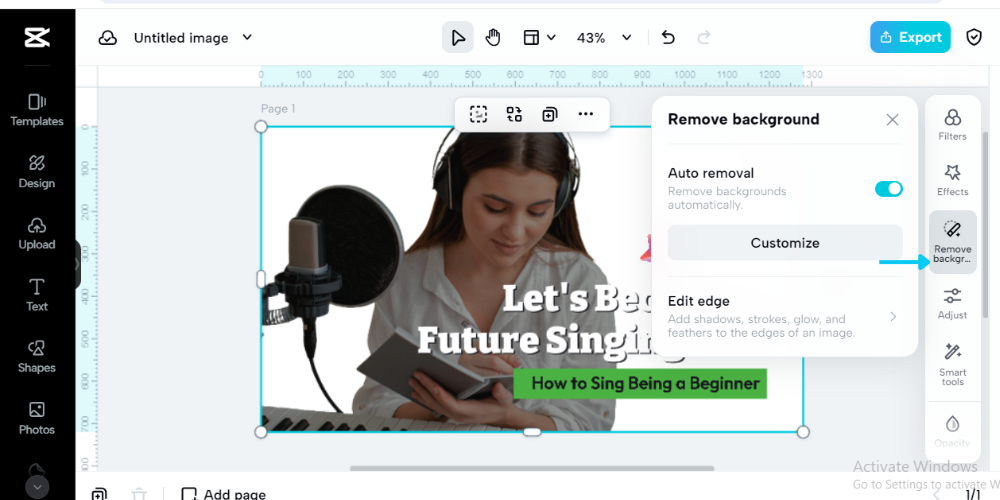Click the horizontal canvas scrollbar
1000x500 pixels.
click(x=532, y=468)
